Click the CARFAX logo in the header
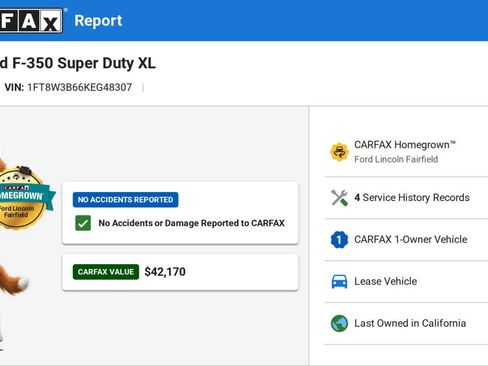This screenshot has width=488, height=366. click(31, 21)
